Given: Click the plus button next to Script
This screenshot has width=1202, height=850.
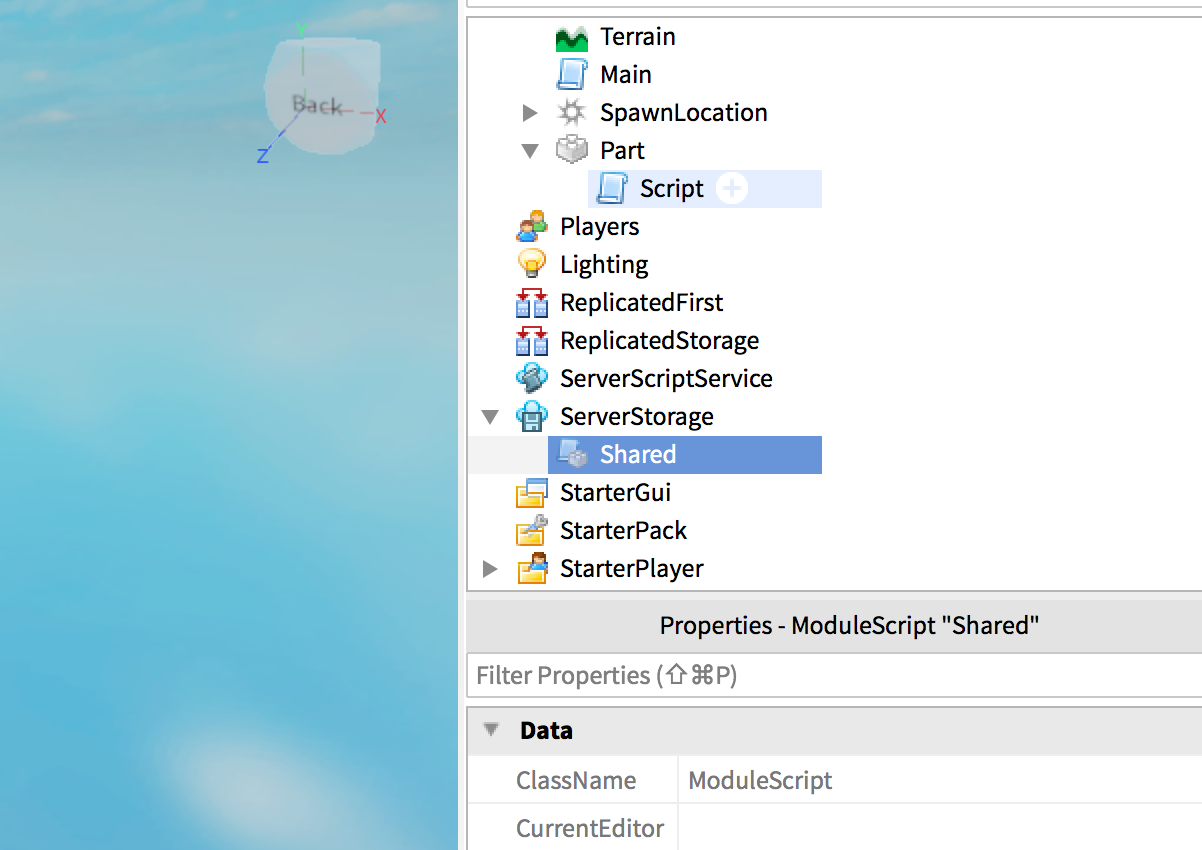Looking at the screenshot, I should [732, 189].
